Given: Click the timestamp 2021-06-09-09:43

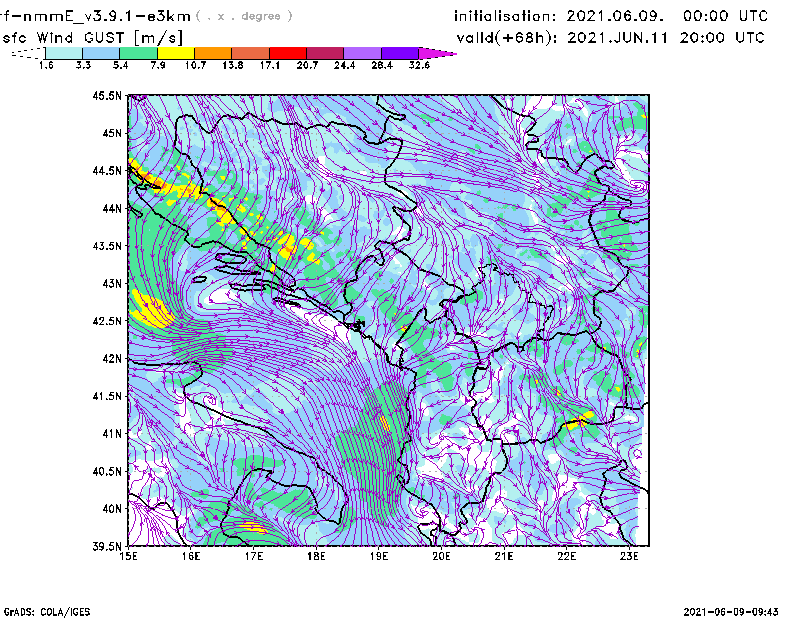Looking at the screenshot, I should [731, 612].
